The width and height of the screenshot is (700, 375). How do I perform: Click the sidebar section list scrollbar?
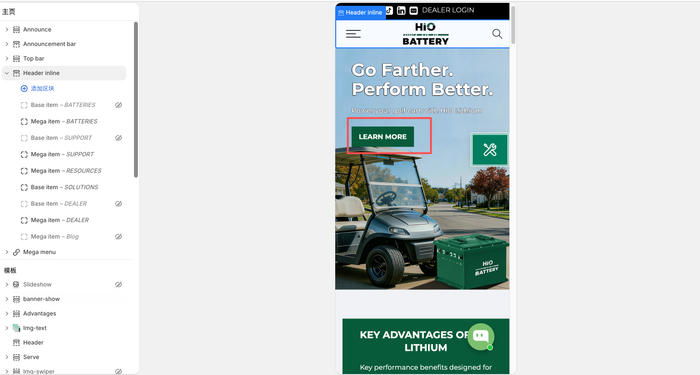pyautogui.click(x=136, y=100)
